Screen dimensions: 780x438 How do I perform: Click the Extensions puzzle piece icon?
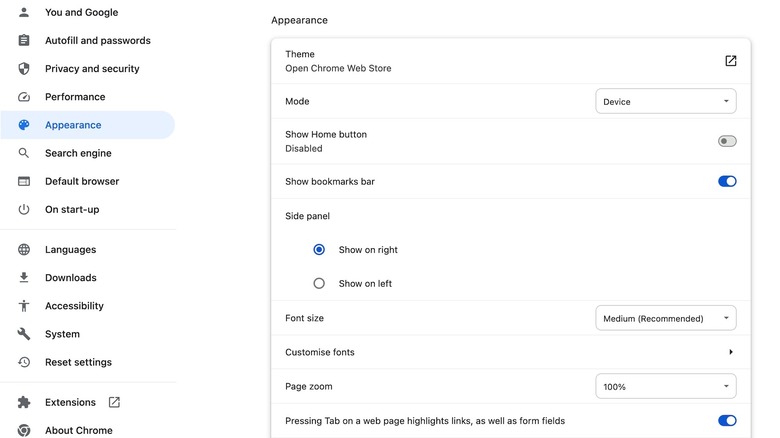[24, 402]
